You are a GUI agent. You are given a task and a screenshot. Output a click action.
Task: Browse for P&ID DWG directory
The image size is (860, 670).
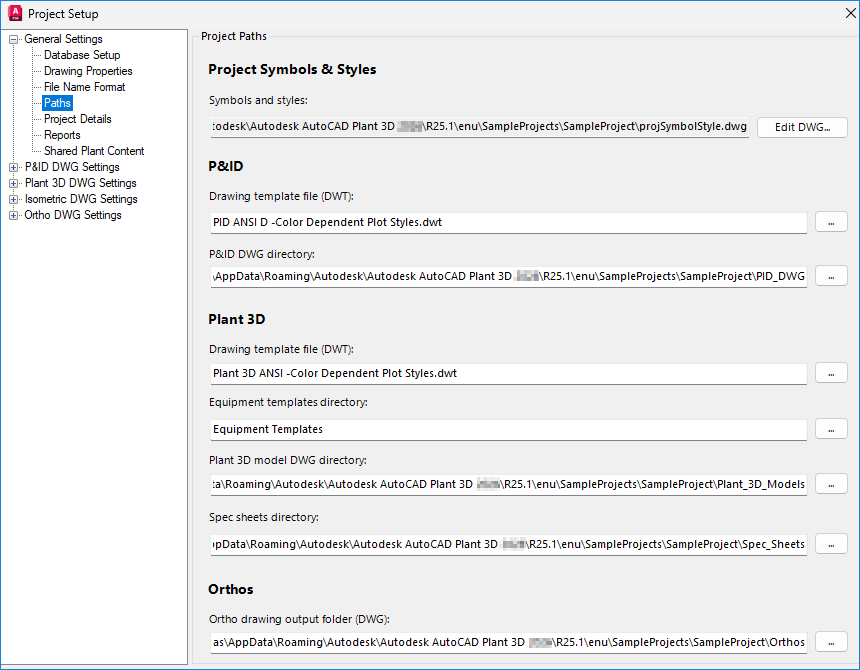[831, 276]
